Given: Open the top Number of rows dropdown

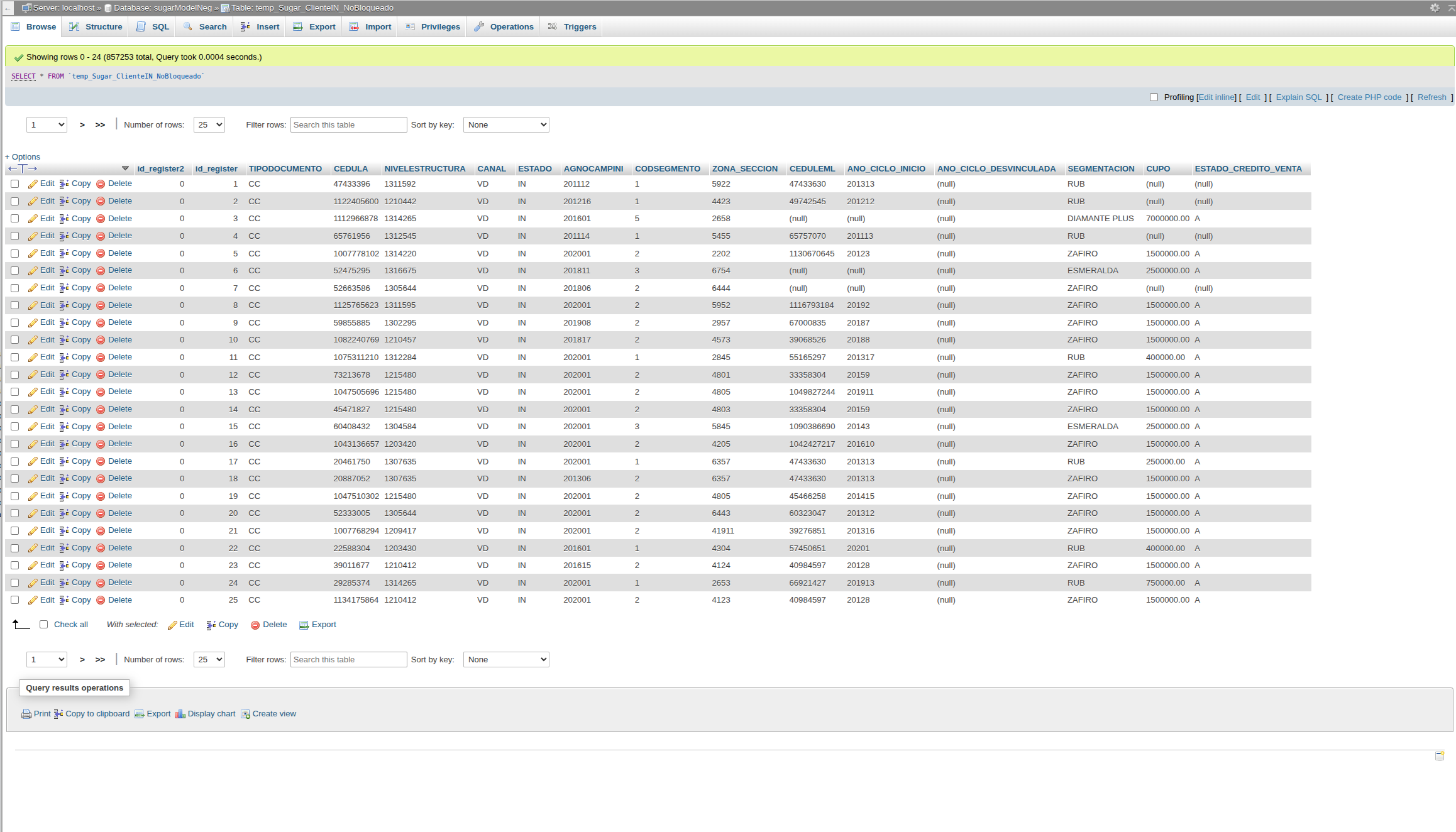Looking at the screenshot, I should tap(209, 125).
